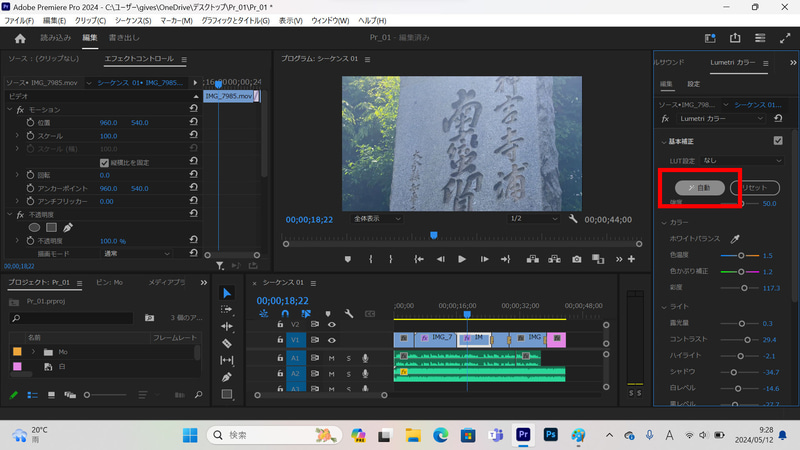The width and height of the screenshot is (800, 450).
Task: Open the Marker menu
Action: [176, 20]
